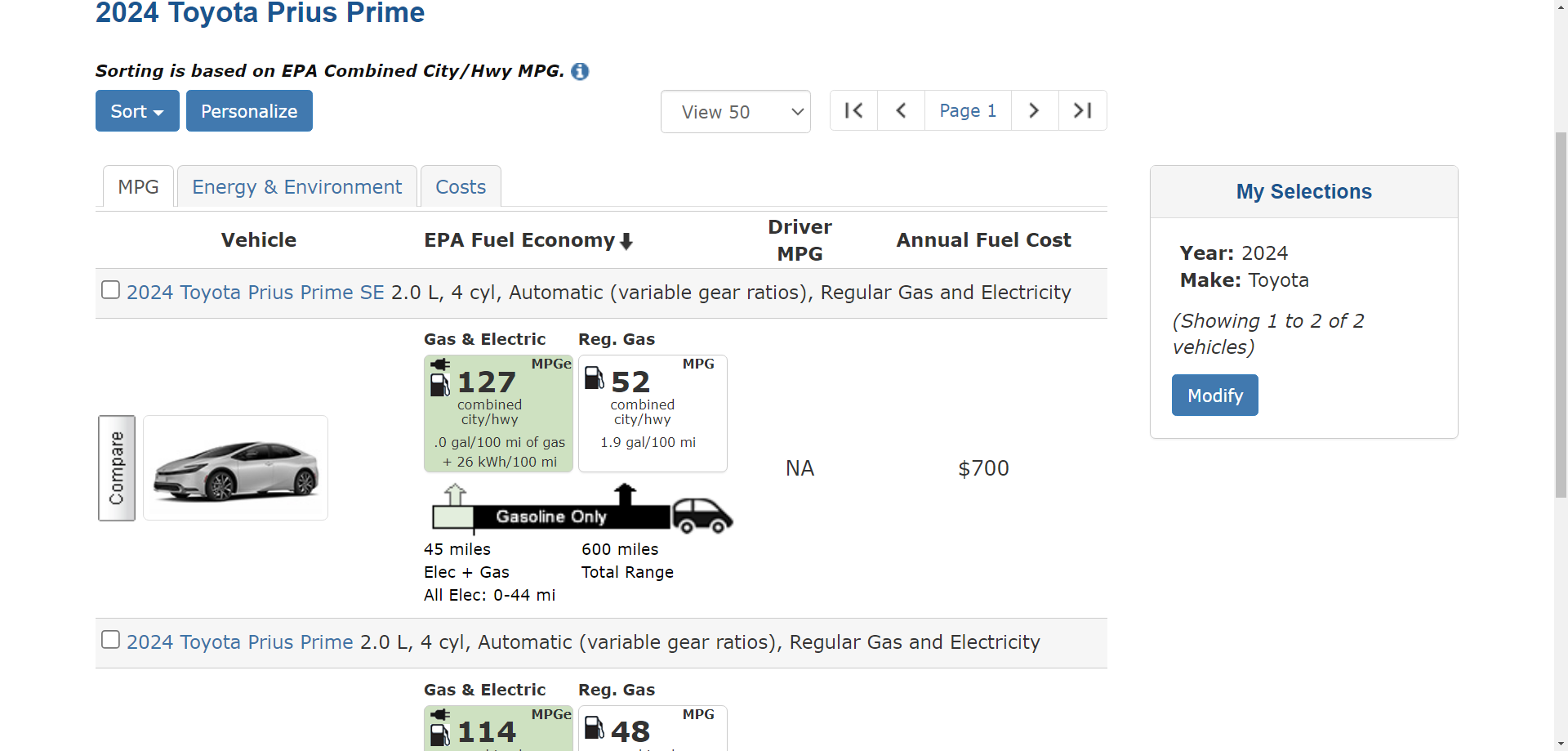Screen dimensions: 1568x751
Task: Go to the next results page
Action: (1035, 110)
